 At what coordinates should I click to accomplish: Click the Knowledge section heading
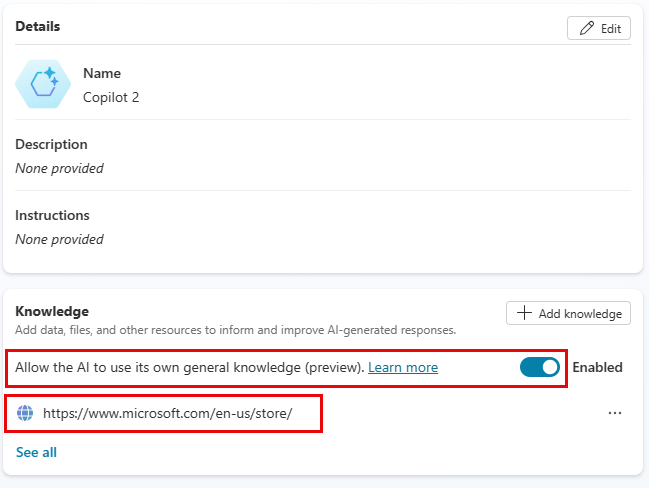click(x=52, y=311)
